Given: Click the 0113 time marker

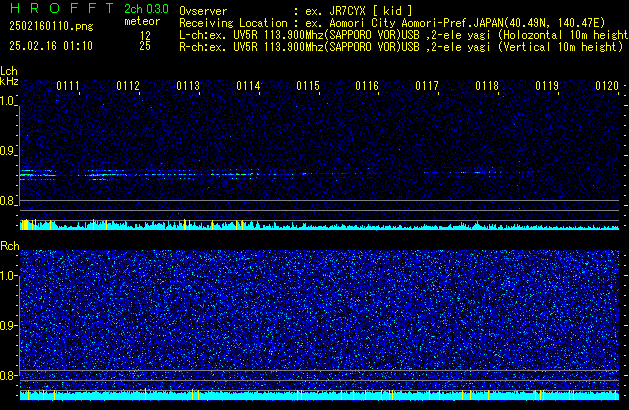Looking at the screenshot, I should (x=188, y=86).
